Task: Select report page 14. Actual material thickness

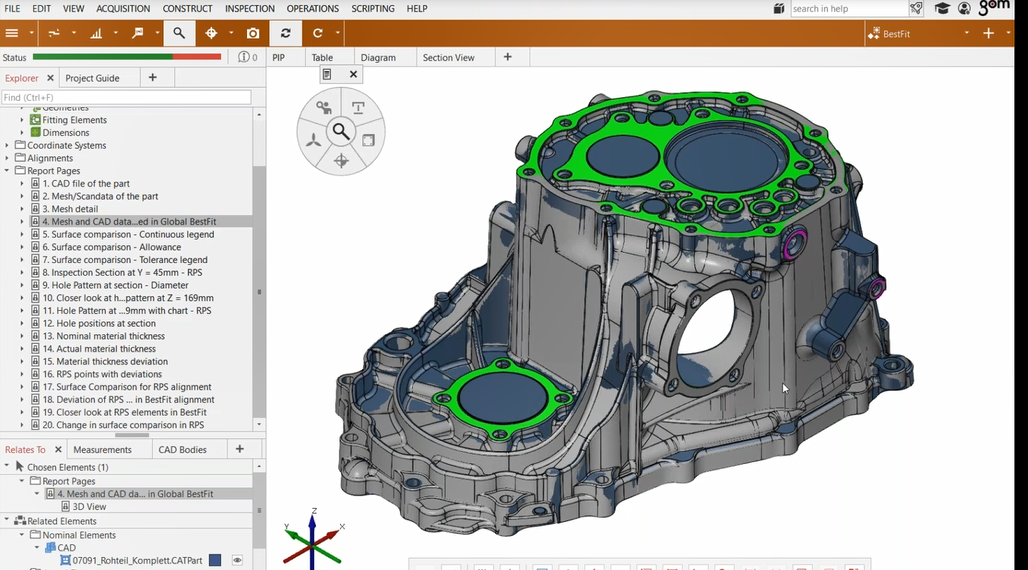Action: (98, 349)
